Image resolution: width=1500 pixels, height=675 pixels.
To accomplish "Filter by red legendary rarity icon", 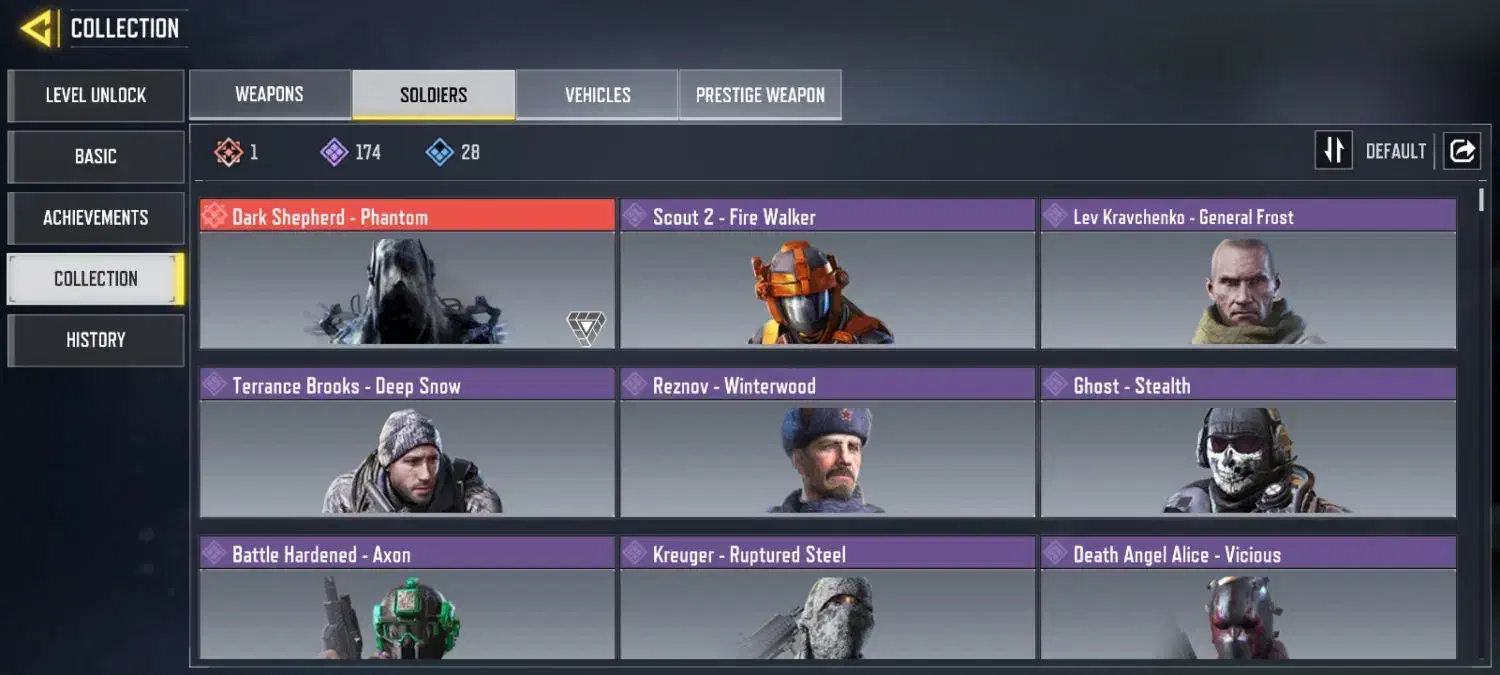I will click(x=228, y=152).
